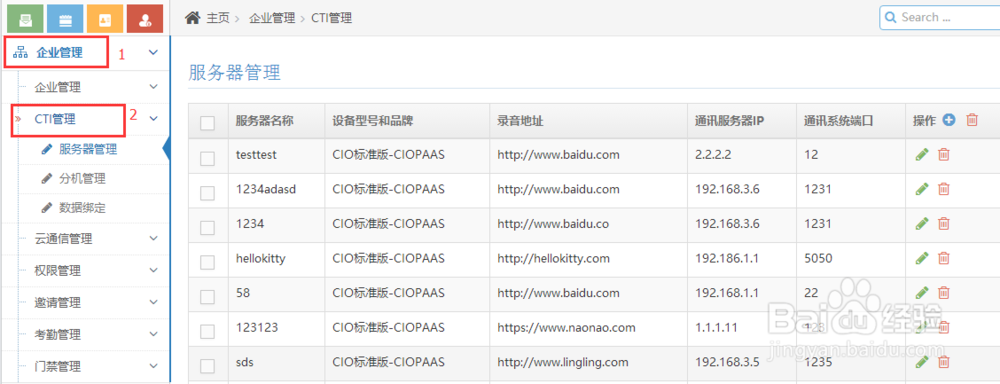Delete the 58 server row
The image size is (1000, 384).
pos(944,292)
